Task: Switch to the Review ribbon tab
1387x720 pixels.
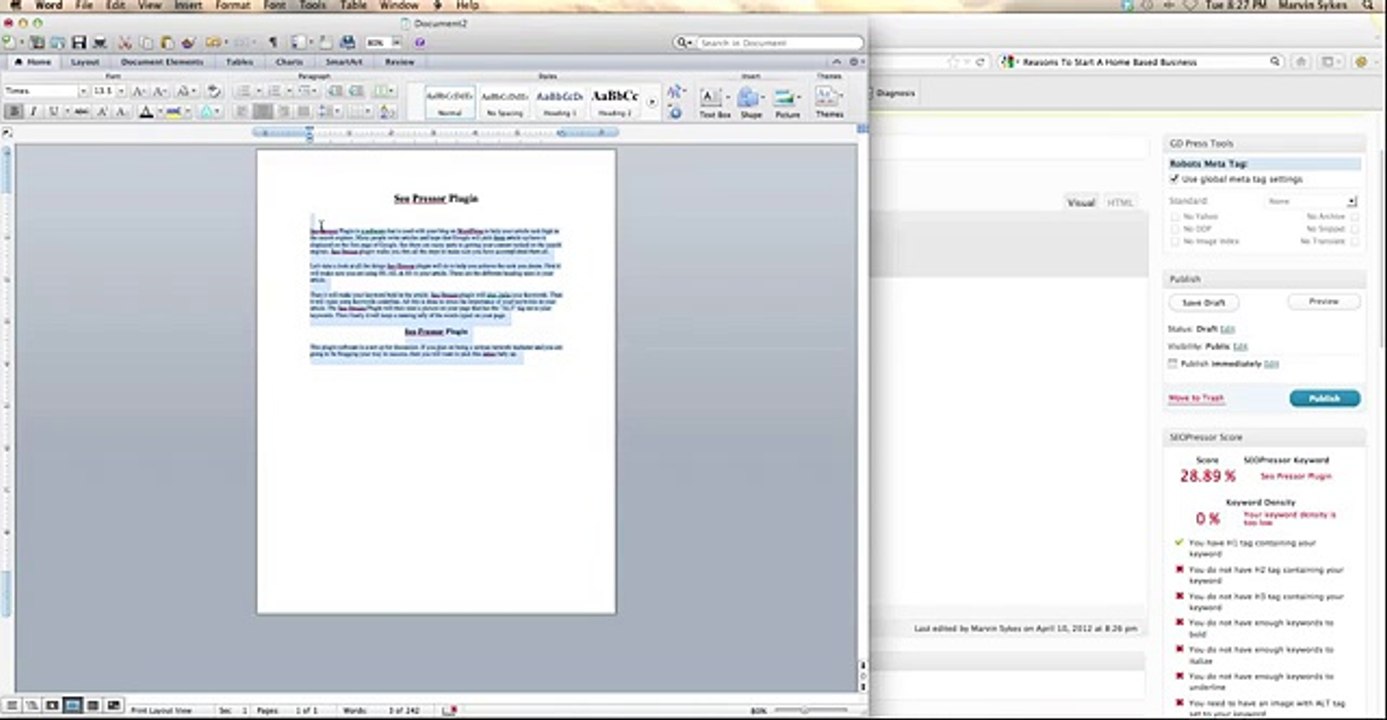Action: point(399,62)
